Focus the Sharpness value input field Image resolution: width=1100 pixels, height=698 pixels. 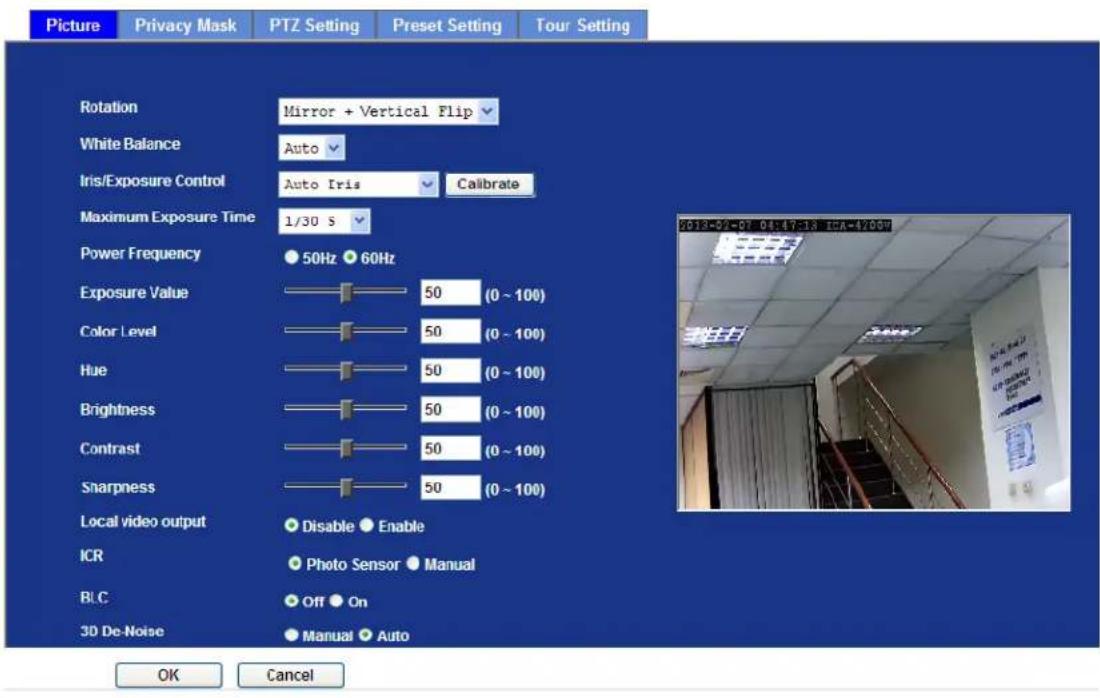coord(450,487)
